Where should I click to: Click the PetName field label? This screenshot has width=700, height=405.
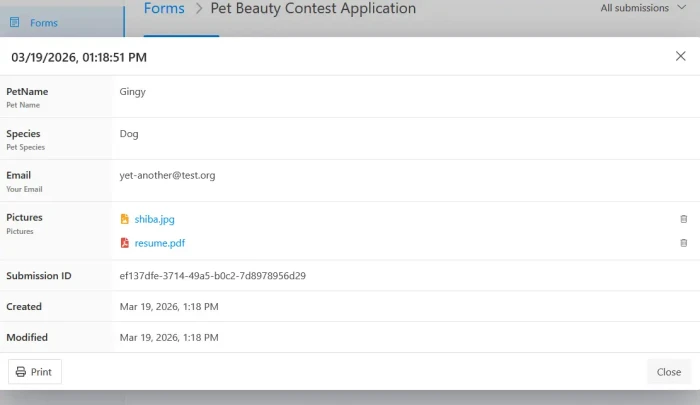click(x=27, y=92)
